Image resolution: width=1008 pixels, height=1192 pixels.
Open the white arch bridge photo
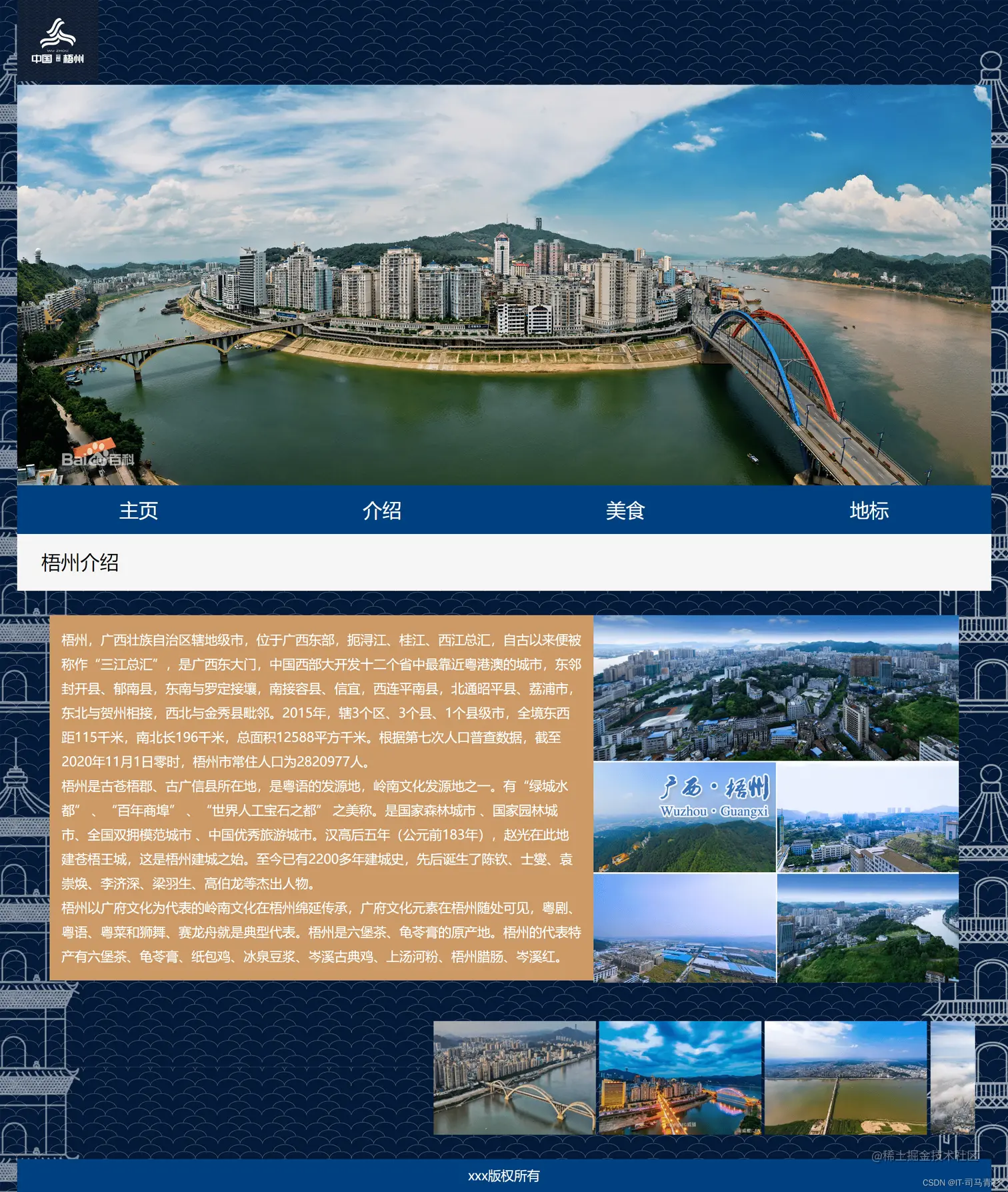pos(515,1078)
